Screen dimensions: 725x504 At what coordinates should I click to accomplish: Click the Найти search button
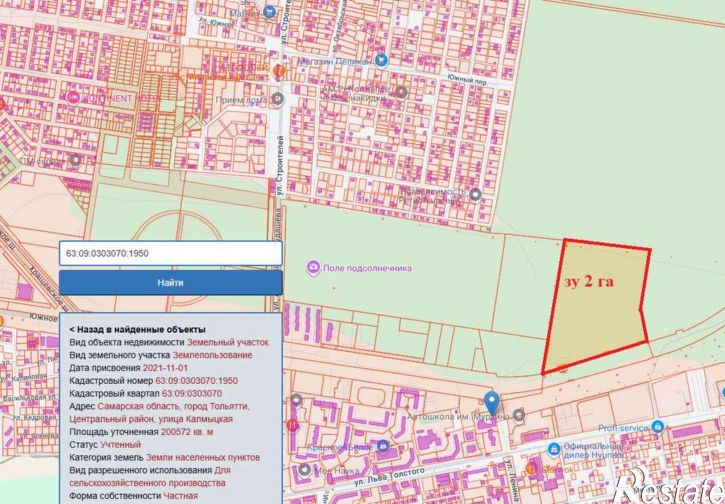[171, 283]
